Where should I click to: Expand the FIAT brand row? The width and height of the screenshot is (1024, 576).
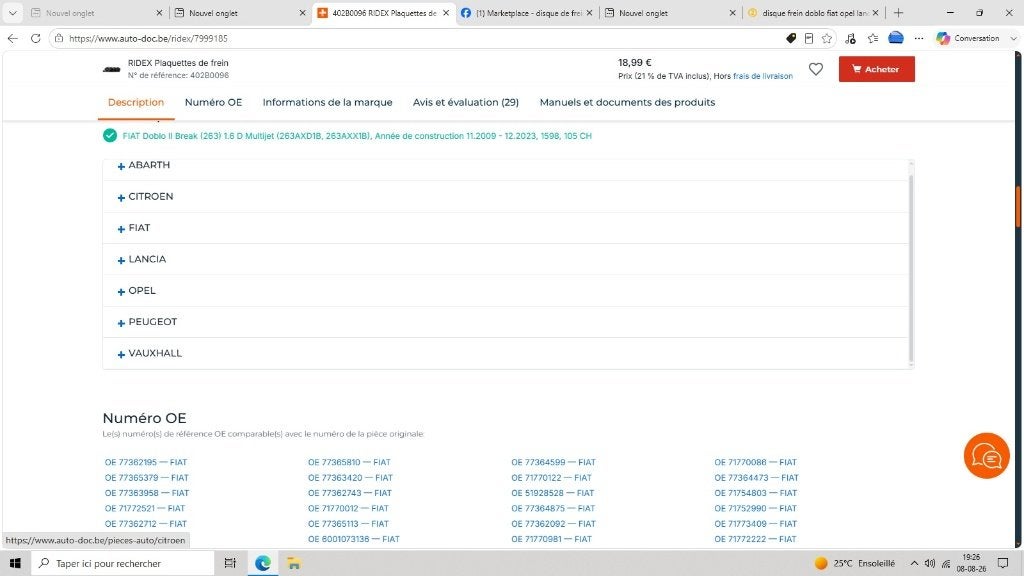tap(505, 228)
